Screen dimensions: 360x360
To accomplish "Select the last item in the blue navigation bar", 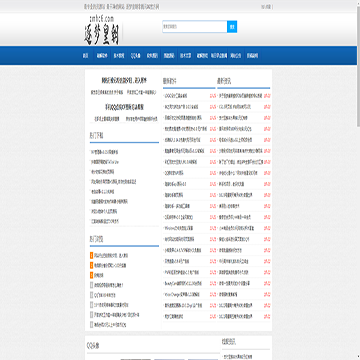I will [x=252, y=56].
